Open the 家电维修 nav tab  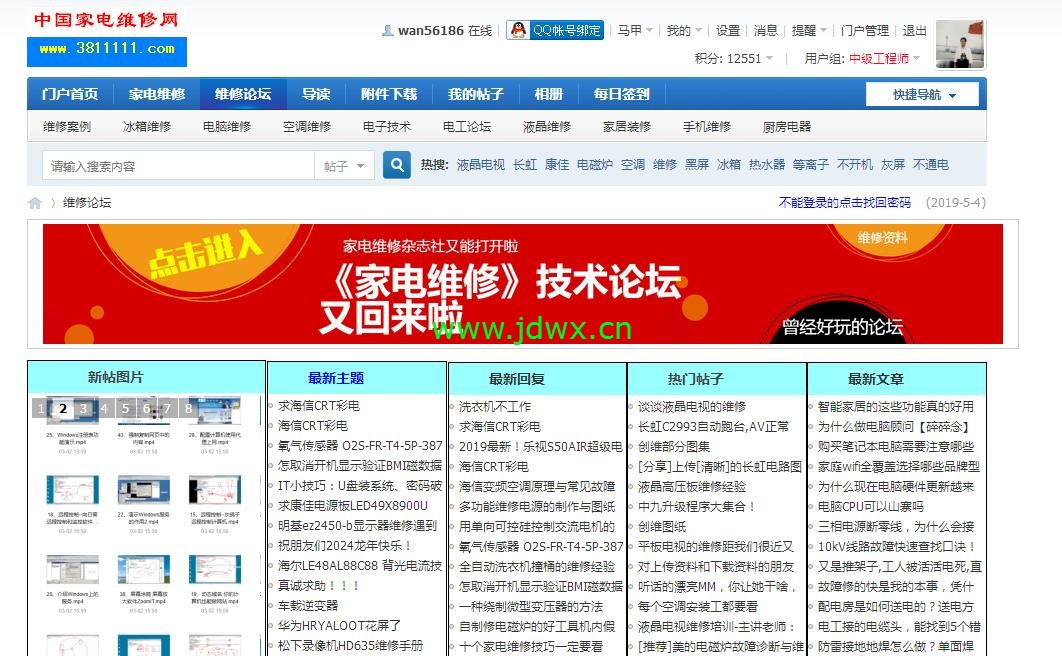[156, 94]
